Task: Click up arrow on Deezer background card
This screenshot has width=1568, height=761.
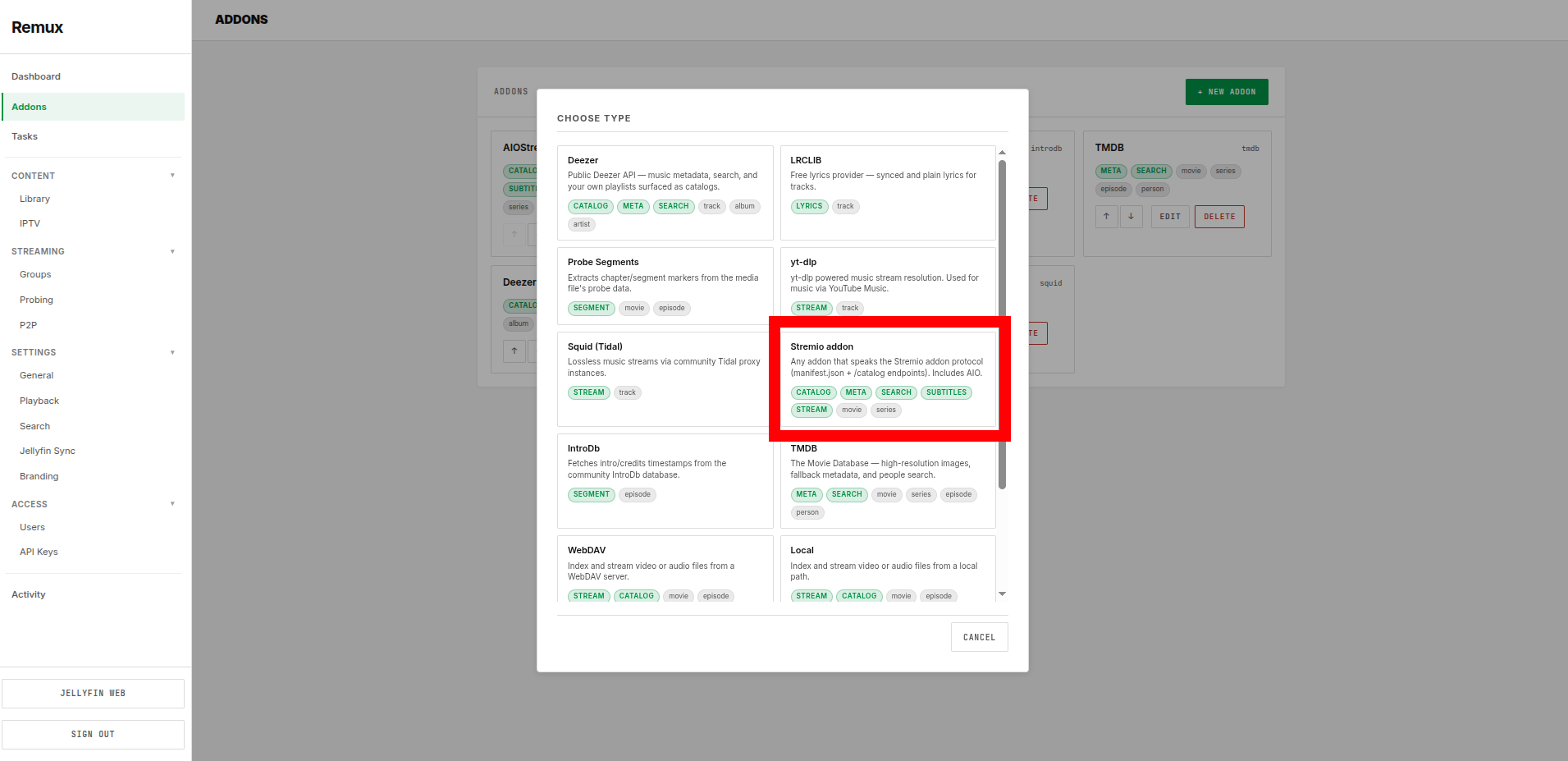Action: 514,351
